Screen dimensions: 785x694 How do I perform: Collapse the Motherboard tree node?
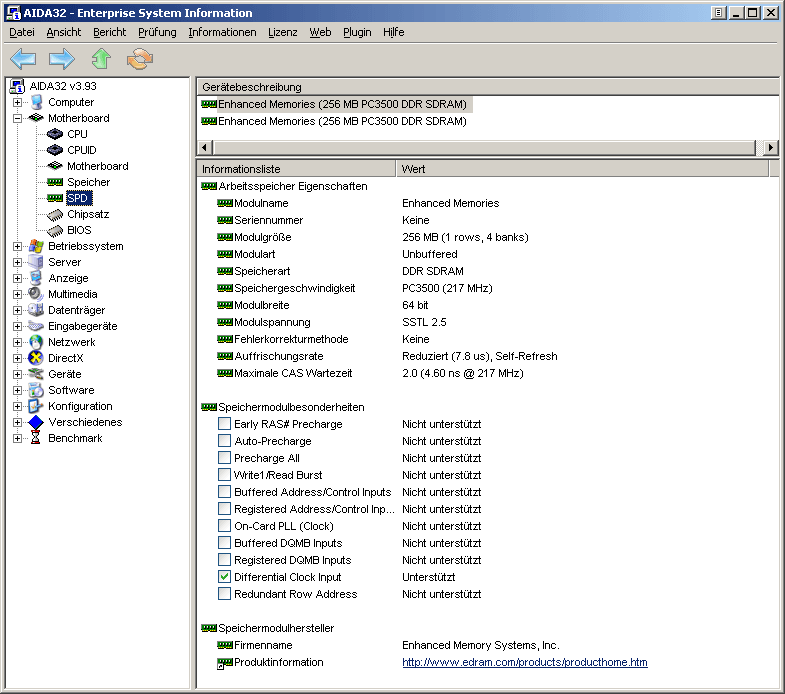click(x=18, y=118)
